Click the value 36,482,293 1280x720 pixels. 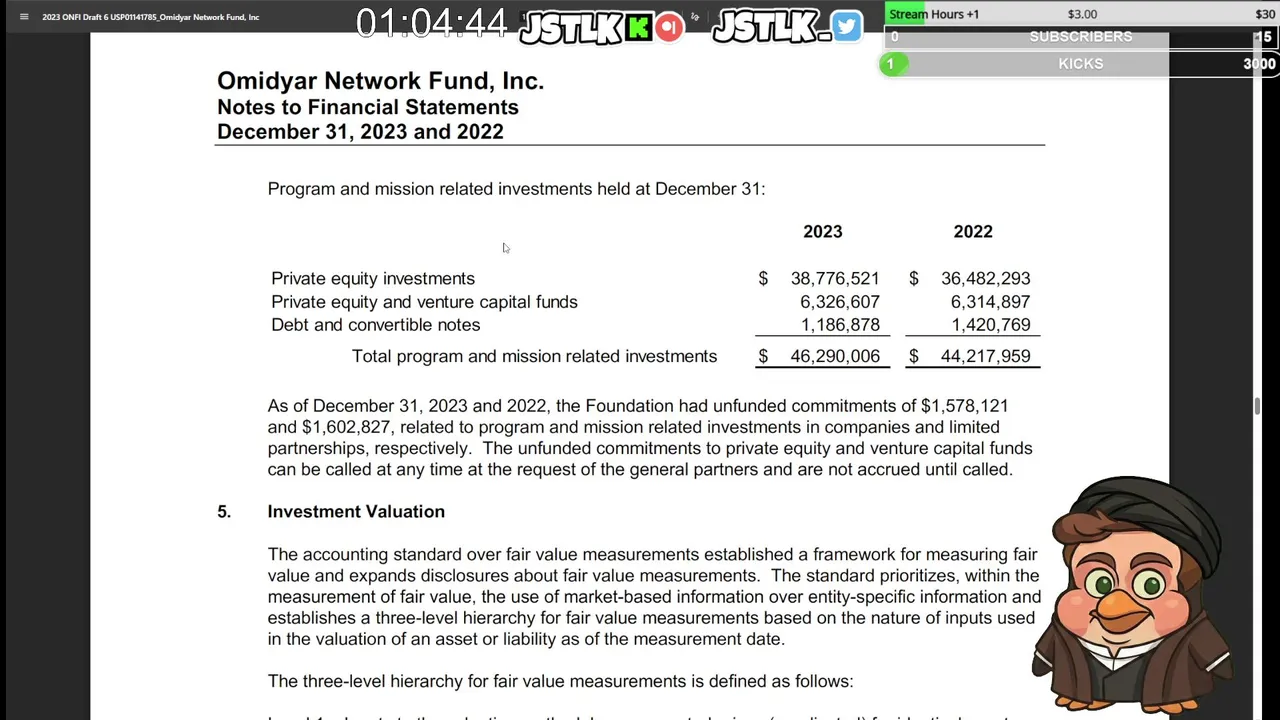[985, 279]
